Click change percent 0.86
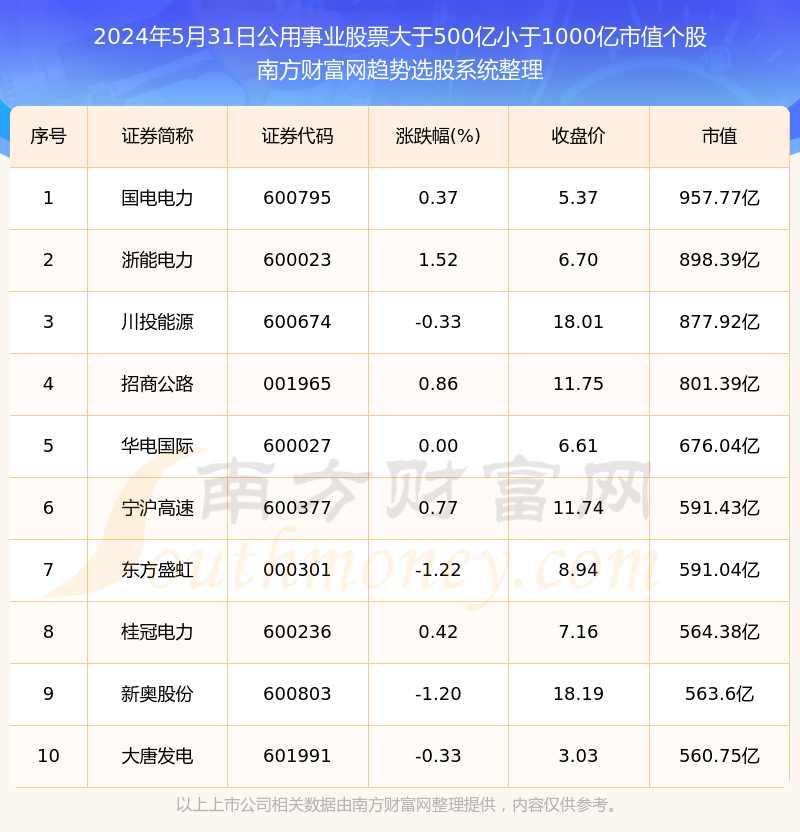 point(438,384)
